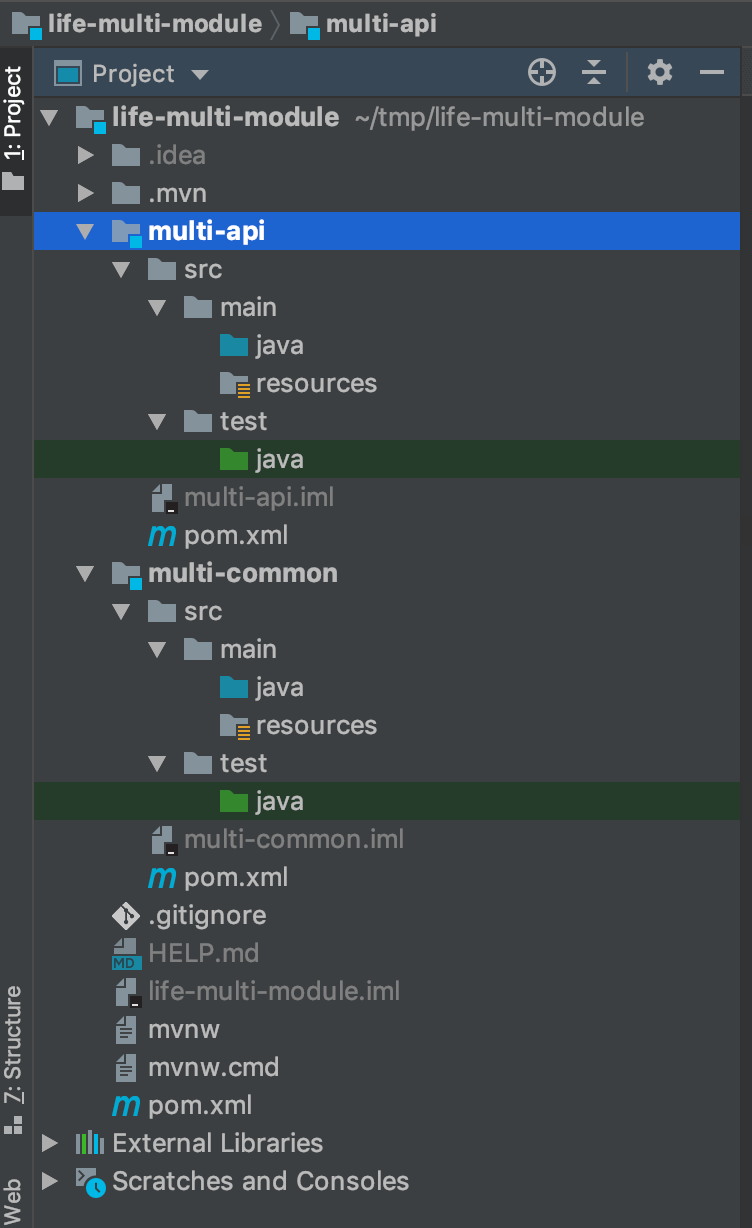Collapse the multi-common module arrow
The width and height of the screenshot is (752, 1228).
coord(85,574)
